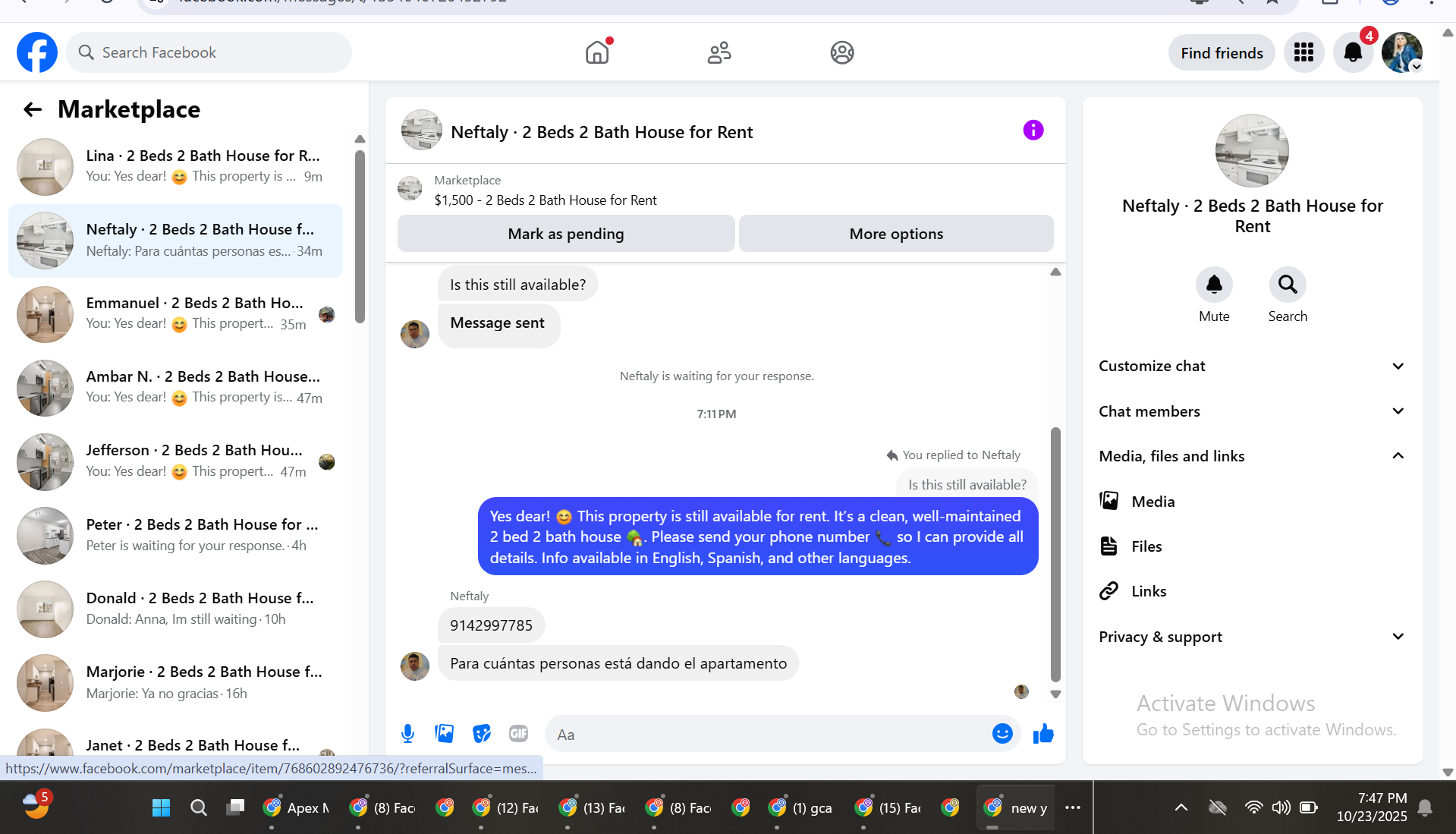Open Peter conversation
Viewport: 1456px width, 834px height.
[175, 535]
